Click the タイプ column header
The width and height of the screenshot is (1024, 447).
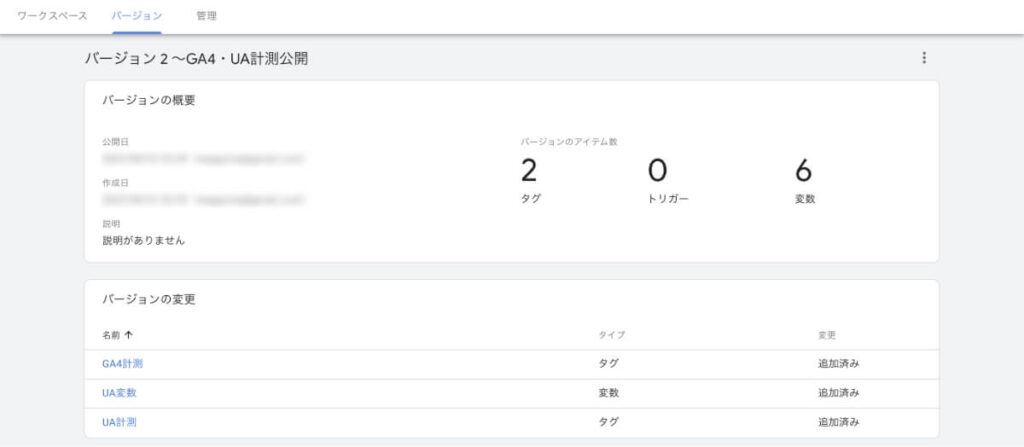[611, 335]
